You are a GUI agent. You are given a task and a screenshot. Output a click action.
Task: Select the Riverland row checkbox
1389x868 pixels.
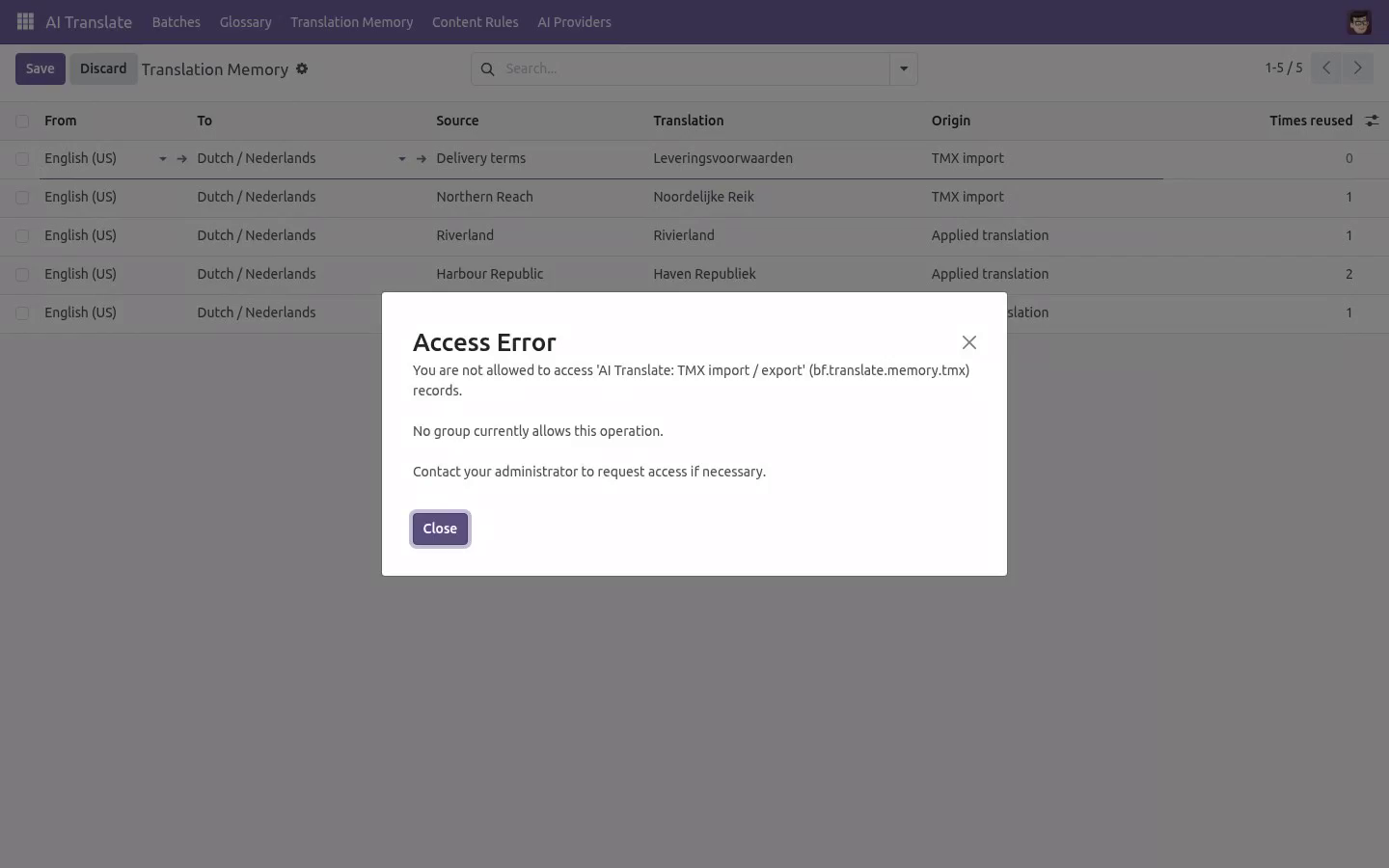pos(22,235)
